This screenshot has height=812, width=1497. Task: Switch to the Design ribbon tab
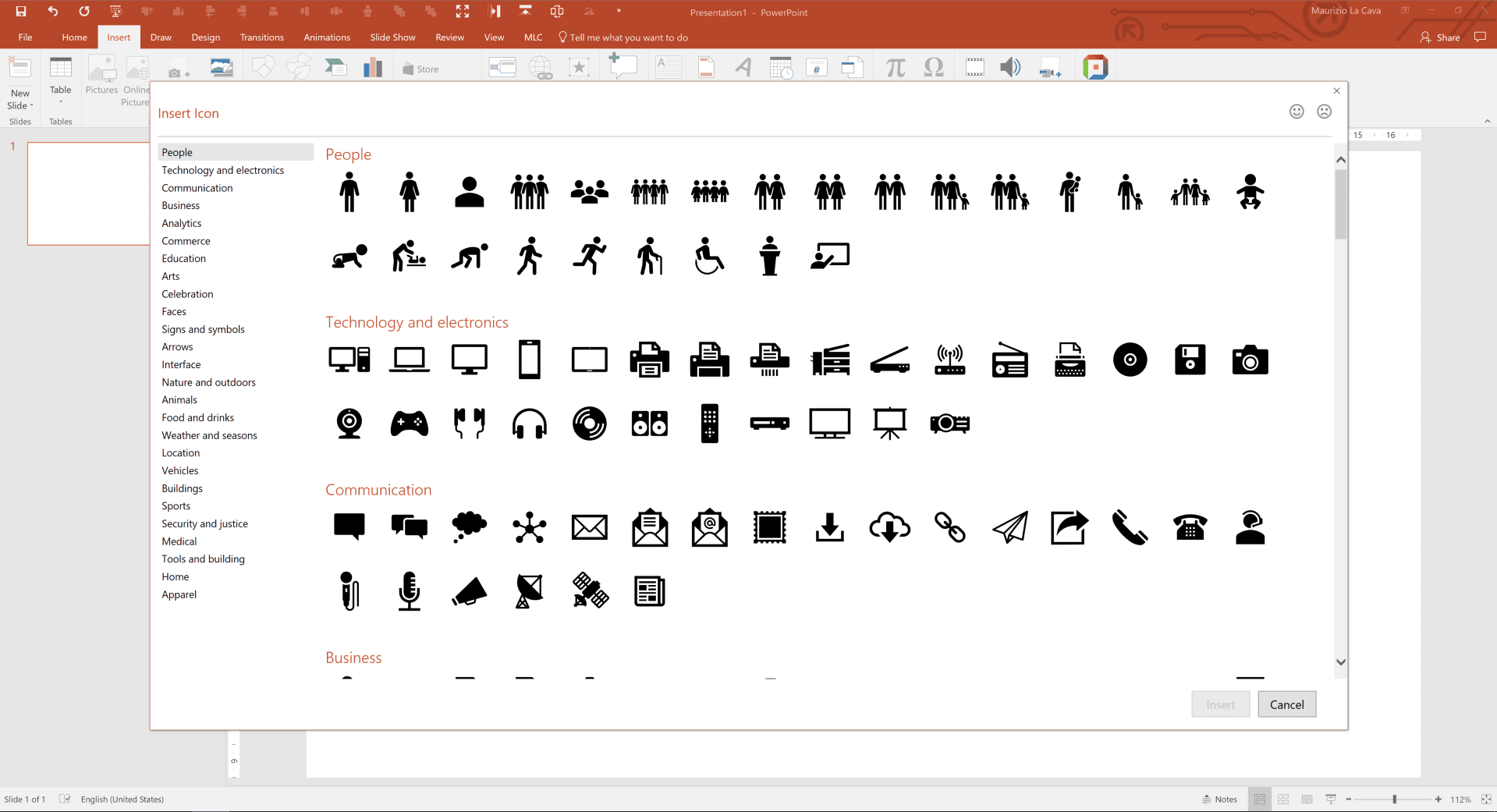tap(205, 37)
